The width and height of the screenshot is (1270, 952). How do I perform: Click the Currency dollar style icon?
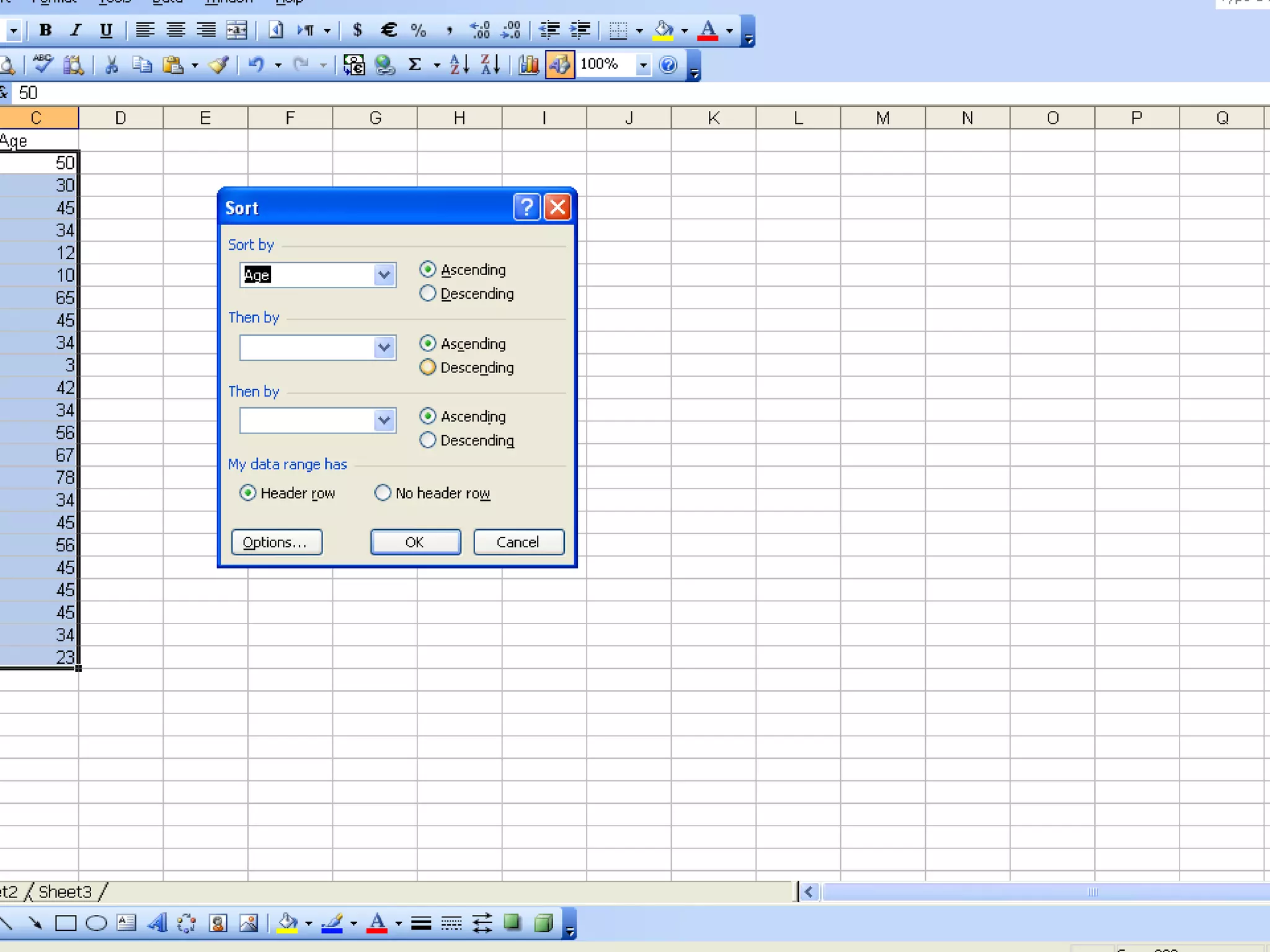point(357,30)
